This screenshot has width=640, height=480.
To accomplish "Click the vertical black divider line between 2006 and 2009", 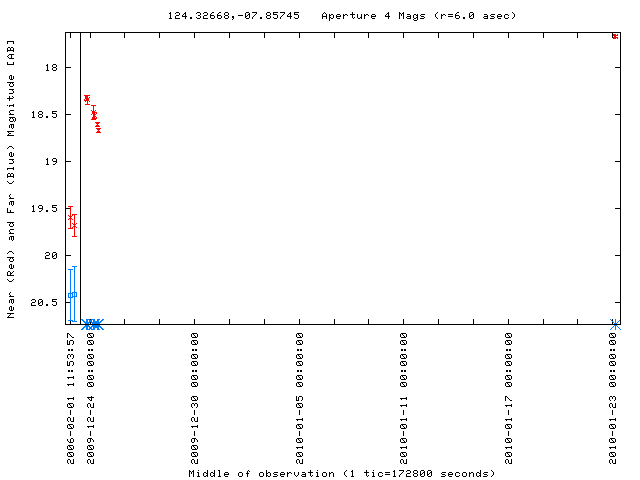I will click(x=80, y=178).
